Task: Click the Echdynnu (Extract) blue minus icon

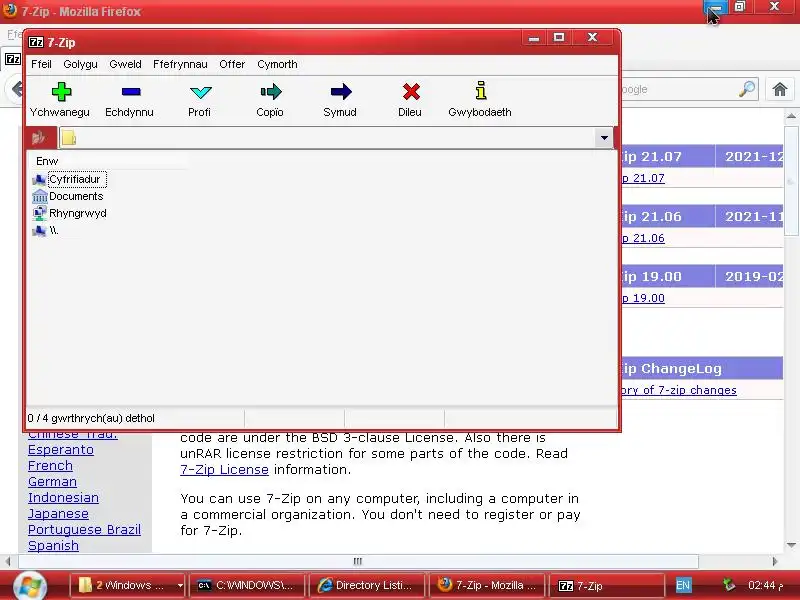Action: pos(131,92)
